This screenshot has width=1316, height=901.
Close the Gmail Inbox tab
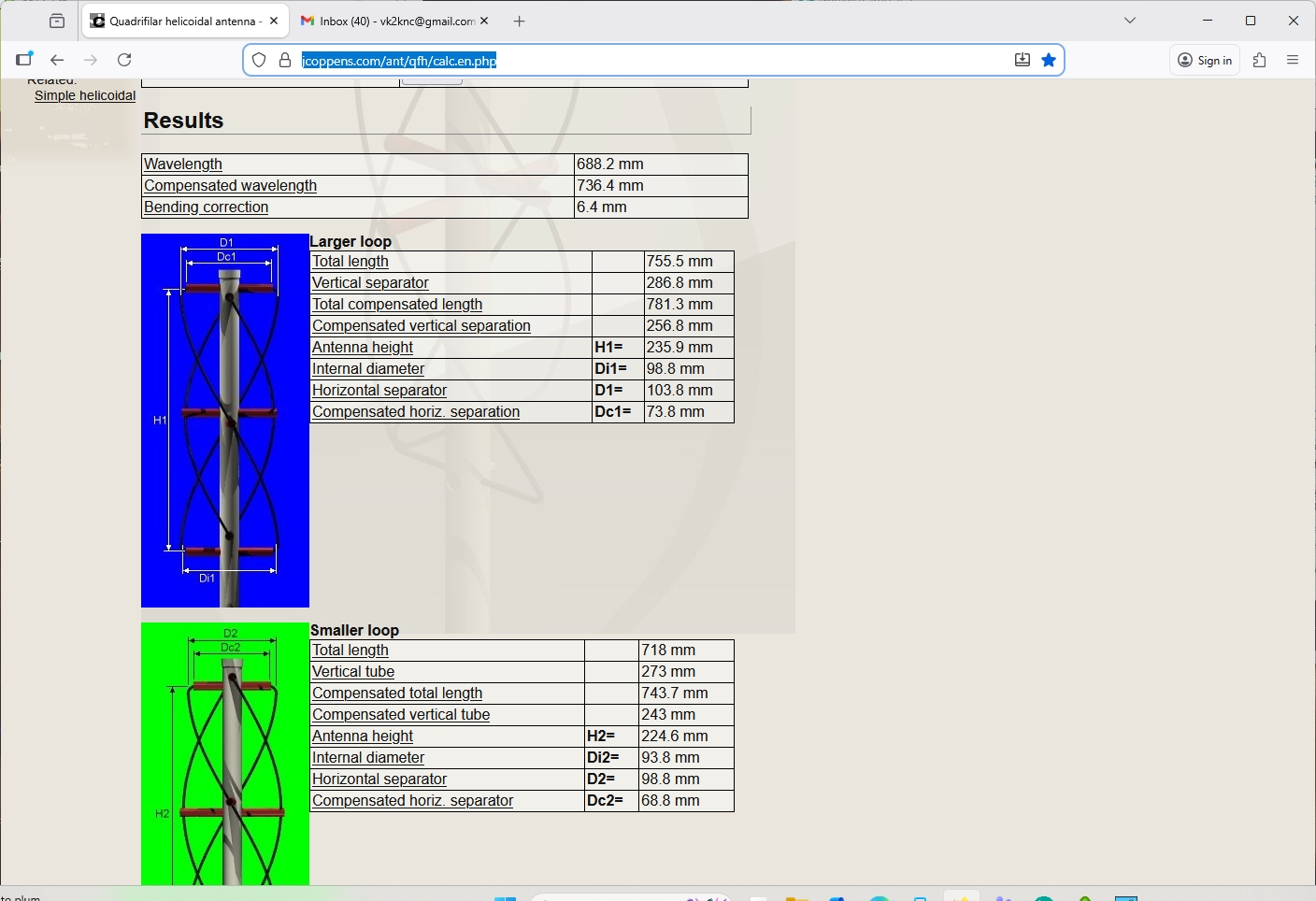pyautogui.click(x=484, y=21)
